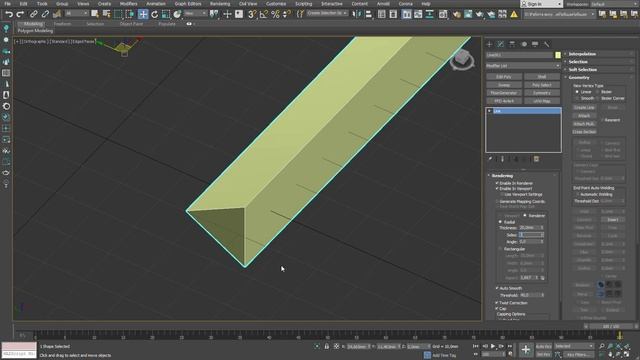Activate the Unlink Selection tool
The height and width of the screenshot is (360, 640).
[x=45, y=14]
